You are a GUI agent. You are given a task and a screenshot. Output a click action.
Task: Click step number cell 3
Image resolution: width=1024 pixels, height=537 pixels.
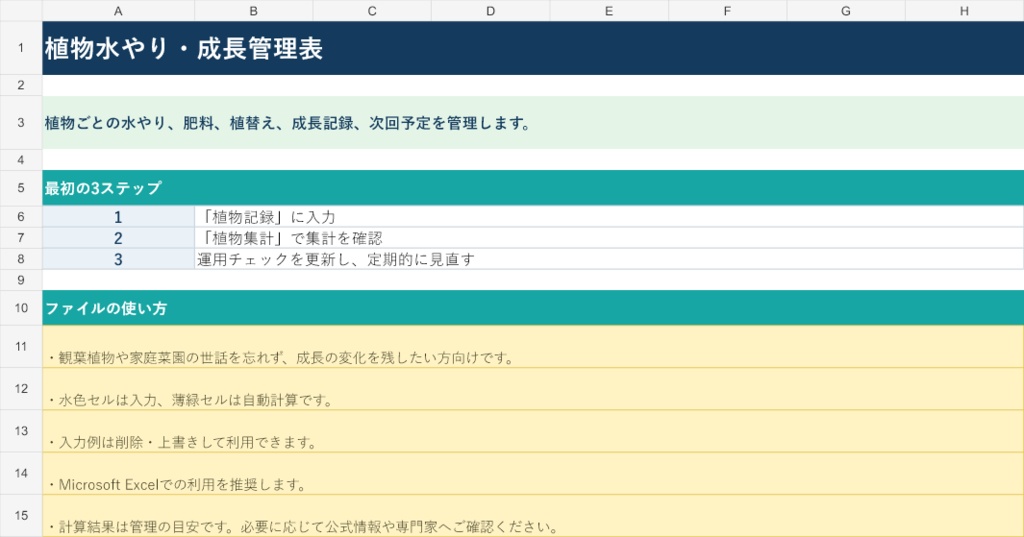pyautogui.click(x=118, y=259)
